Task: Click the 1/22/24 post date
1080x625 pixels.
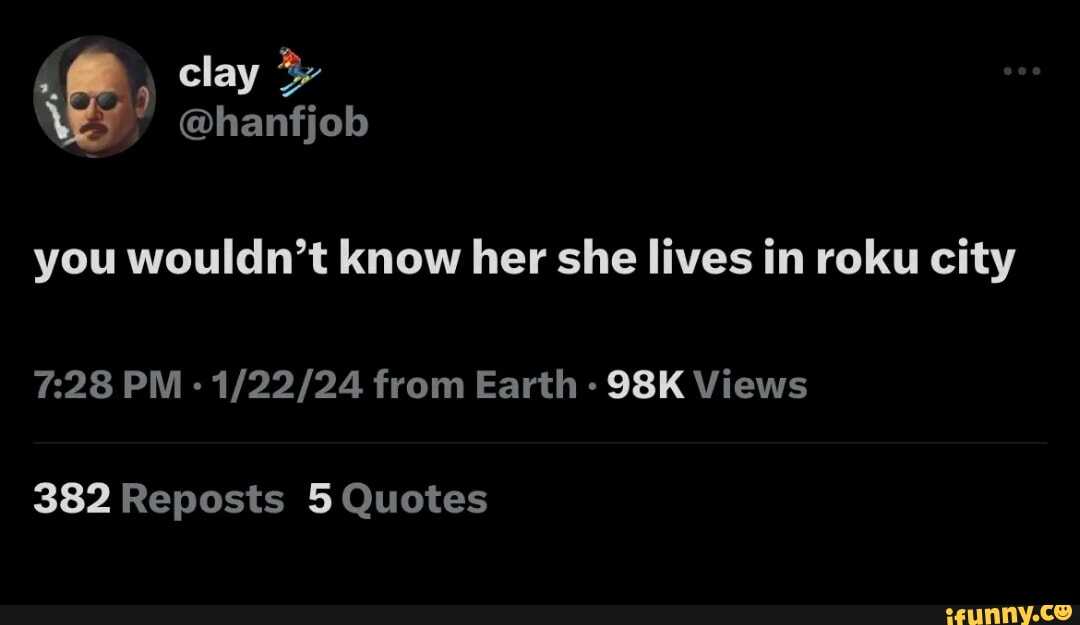Action: [287, 385]
